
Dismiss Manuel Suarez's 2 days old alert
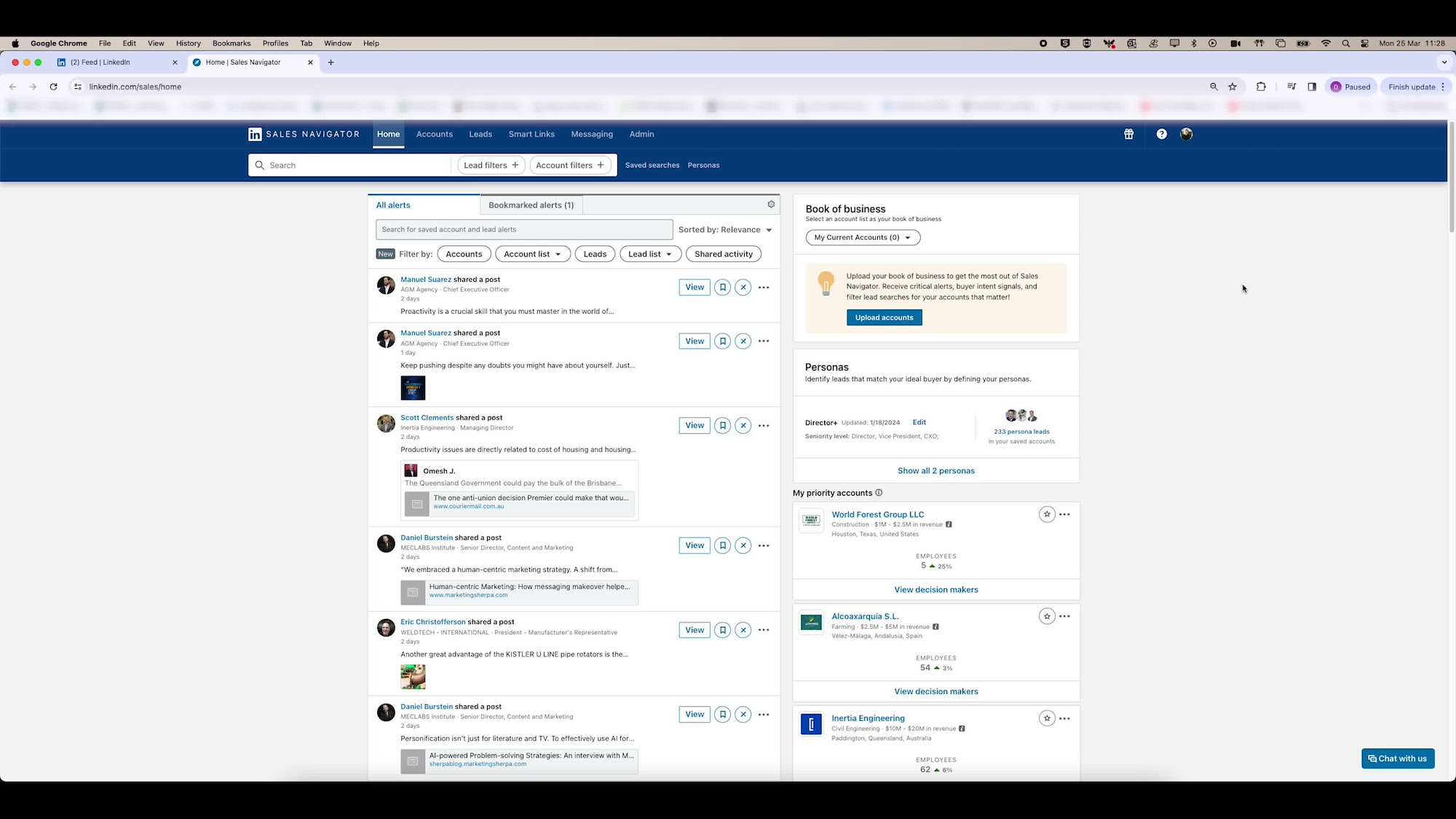(x=743, y=288)
